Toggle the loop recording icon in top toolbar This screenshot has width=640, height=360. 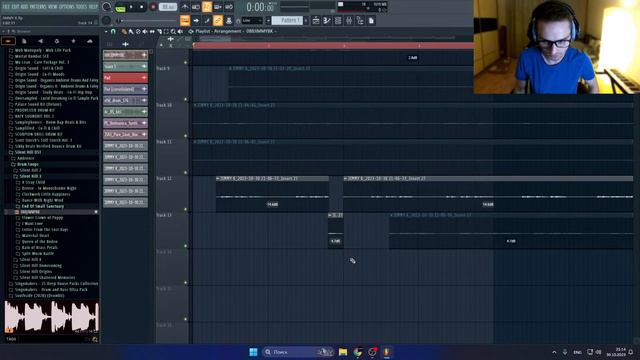click(229, 7)
